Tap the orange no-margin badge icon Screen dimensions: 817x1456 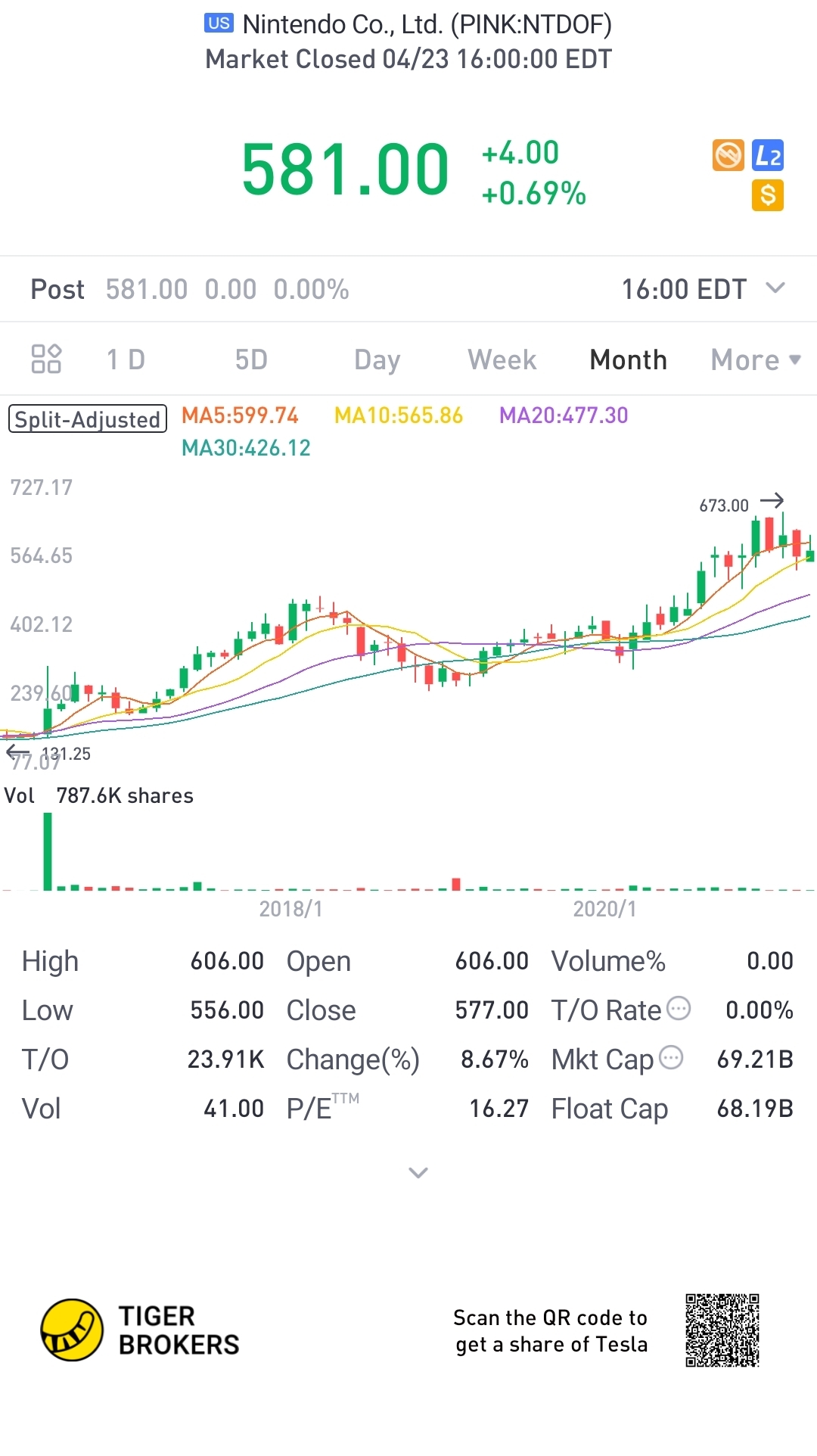728,155
